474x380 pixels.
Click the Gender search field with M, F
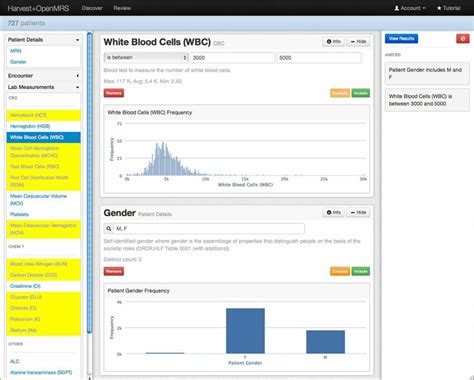click(x=209, y=229)
